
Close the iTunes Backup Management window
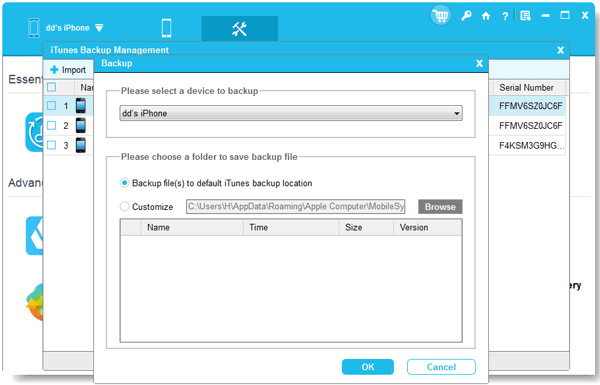click(561, 50)
